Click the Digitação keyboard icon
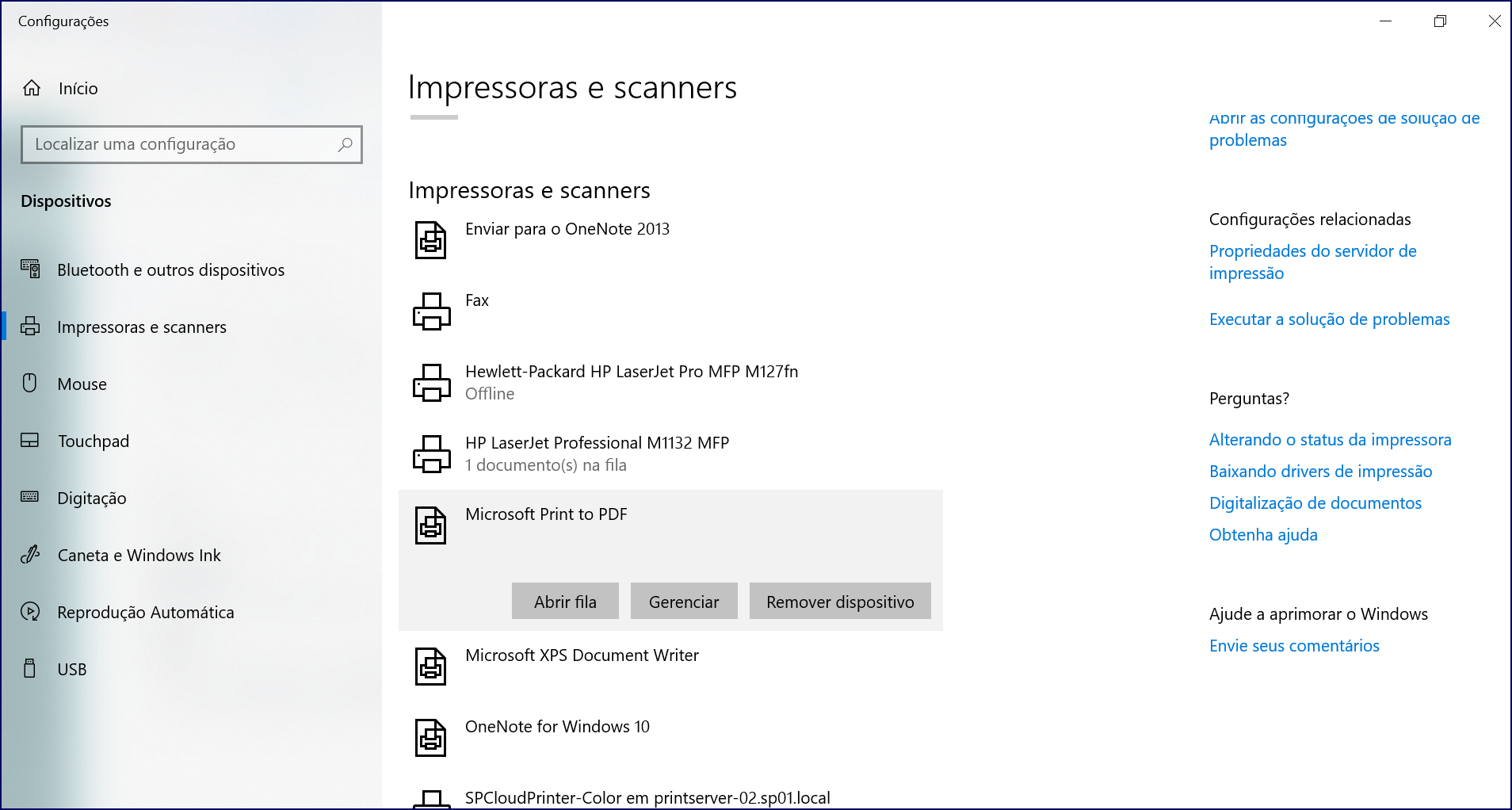Screen dimensions: 1512x810 click(x=30, y=498)
